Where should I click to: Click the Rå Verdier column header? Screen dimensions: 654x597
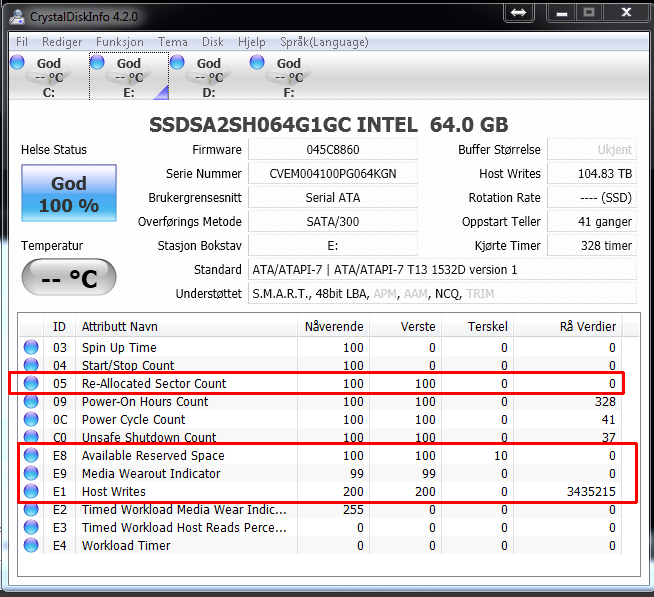(568, 326)
